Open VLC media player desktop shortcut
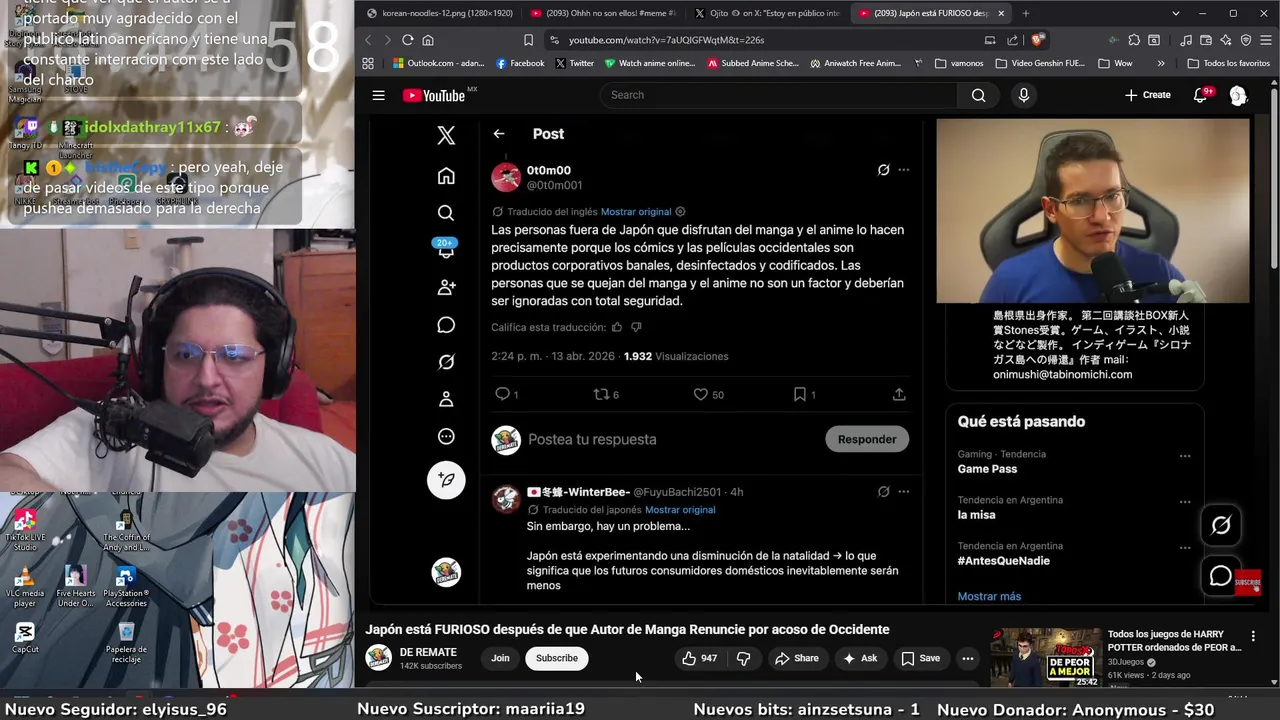The image size is (1280, 720). coord(25,587)
